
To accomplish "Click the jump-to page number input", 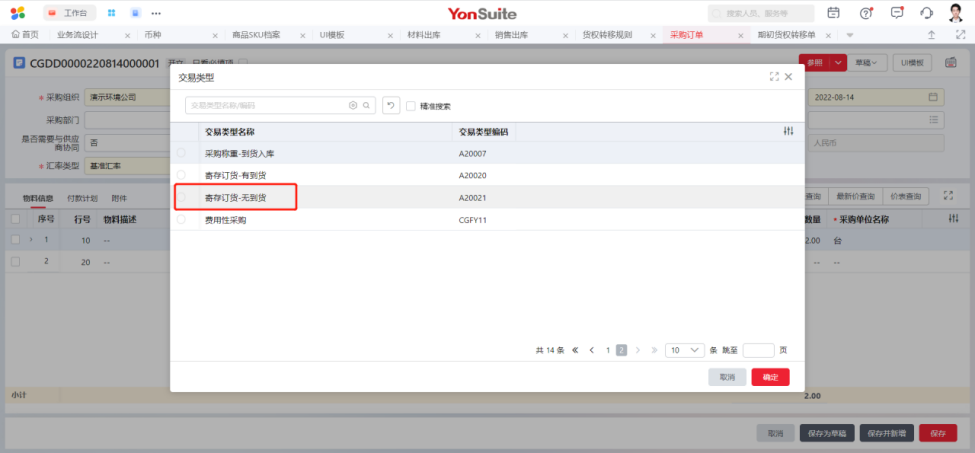I will [759, 350].
